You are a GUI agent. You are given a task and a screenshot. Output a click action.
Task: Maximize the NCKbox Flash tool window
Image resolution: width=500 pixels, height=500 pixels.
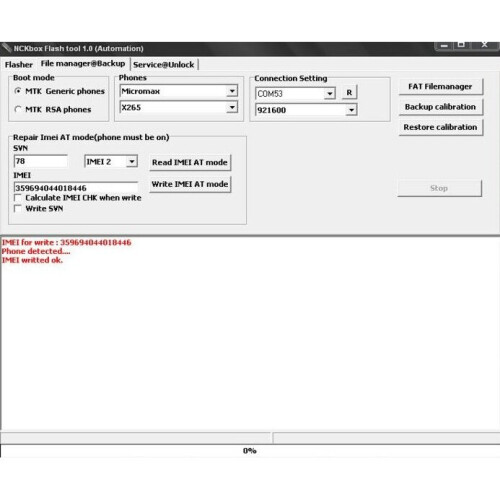pos(461,45)
